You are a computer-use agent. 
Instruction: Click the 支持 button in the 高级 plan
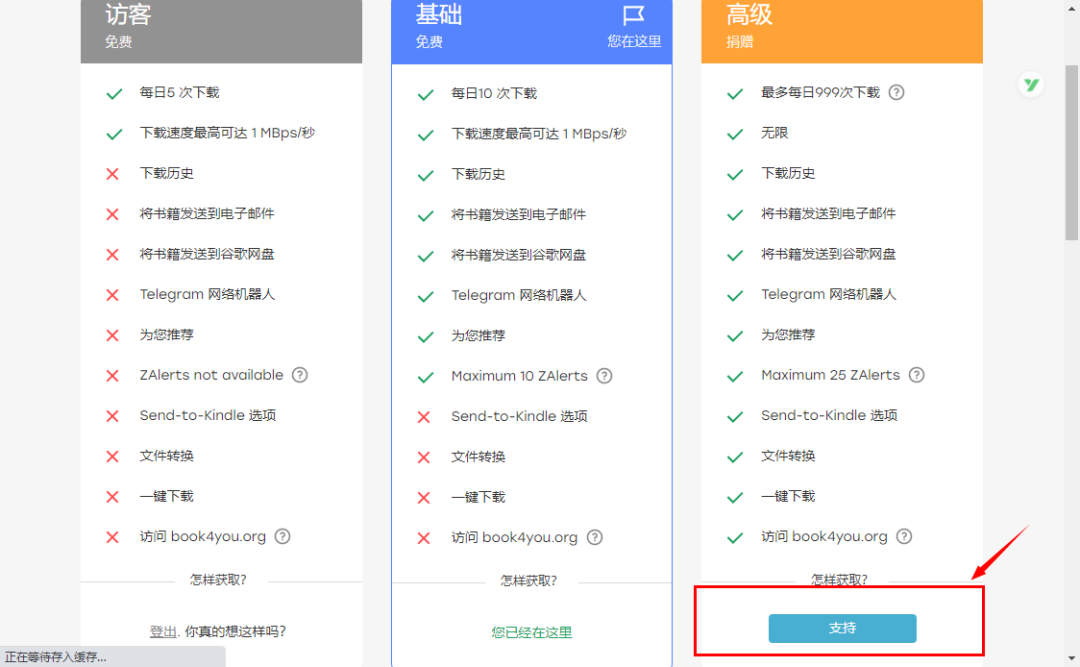click(x=842, y=628)
